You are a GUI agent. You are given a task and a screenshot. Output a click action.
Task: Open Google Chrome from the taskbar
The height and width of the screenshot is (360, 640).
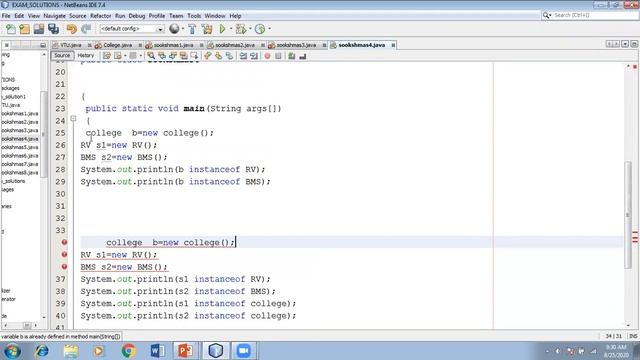(128, 351)
